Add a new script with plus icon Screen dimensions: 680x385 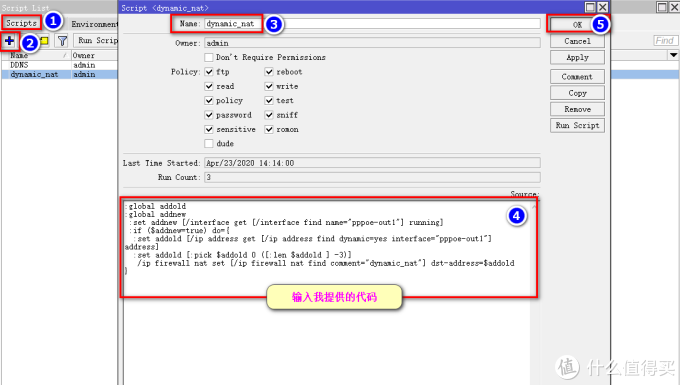[x=9, y=41]
